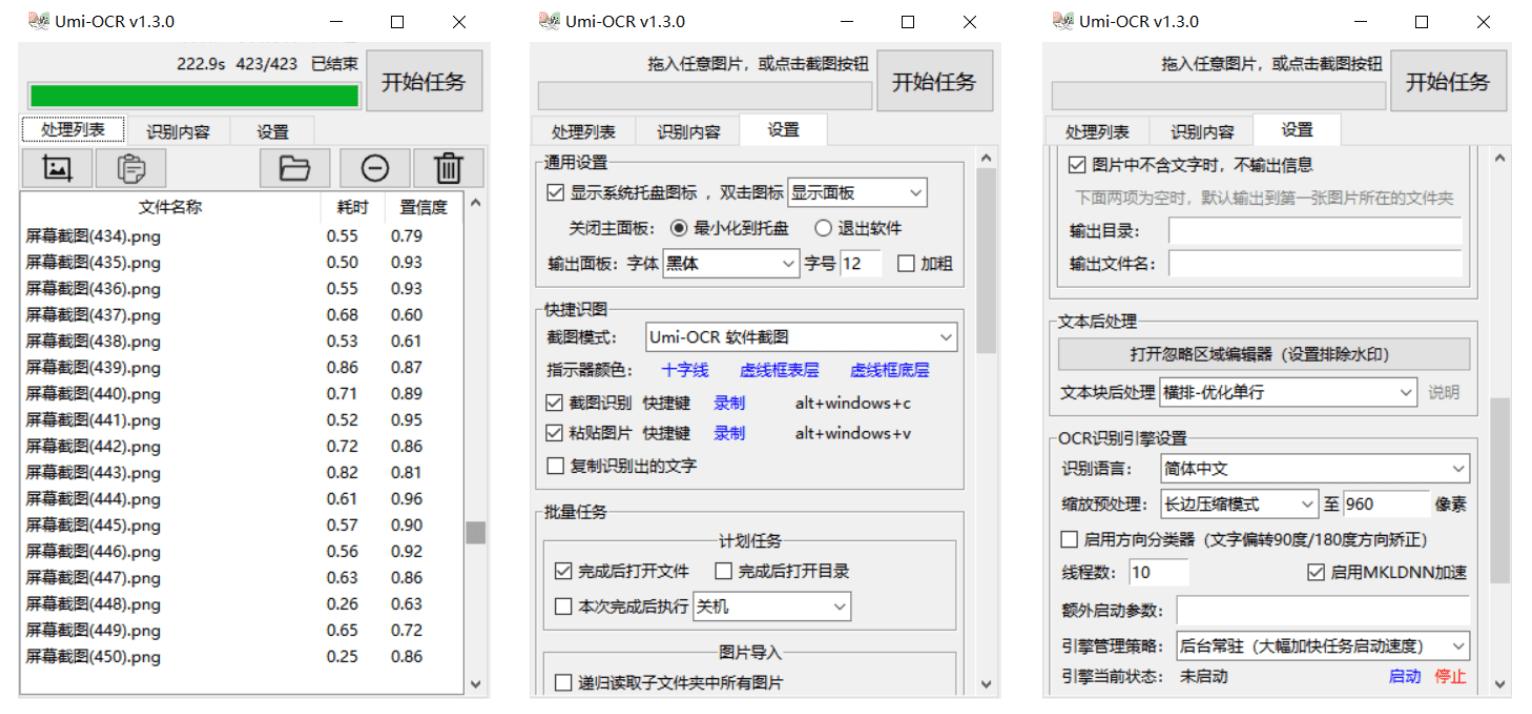The height and width of the screenshot is (714, 1532).
Task: Select the screenshot capture icon
Action: (x=57, y=167)
